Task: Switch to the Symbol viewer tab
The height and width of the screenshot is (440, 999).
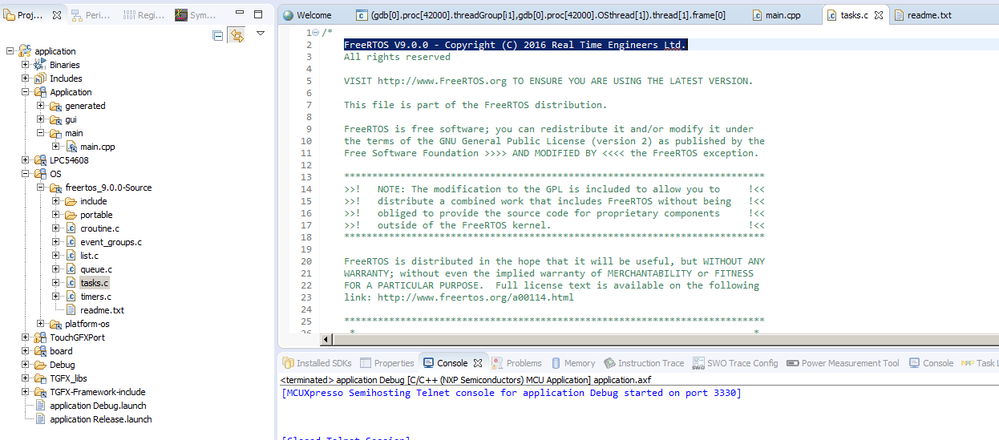Action: (196, 15)
